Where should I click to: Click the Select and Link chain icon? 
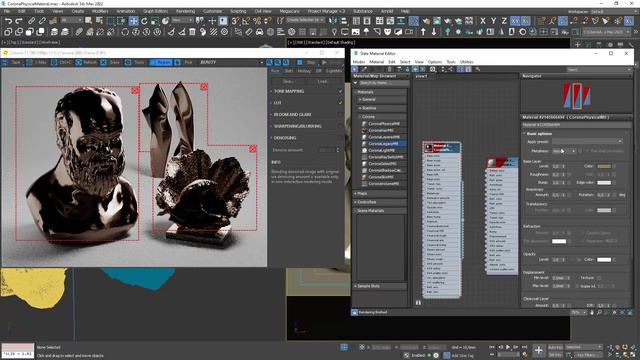[31, 20]
